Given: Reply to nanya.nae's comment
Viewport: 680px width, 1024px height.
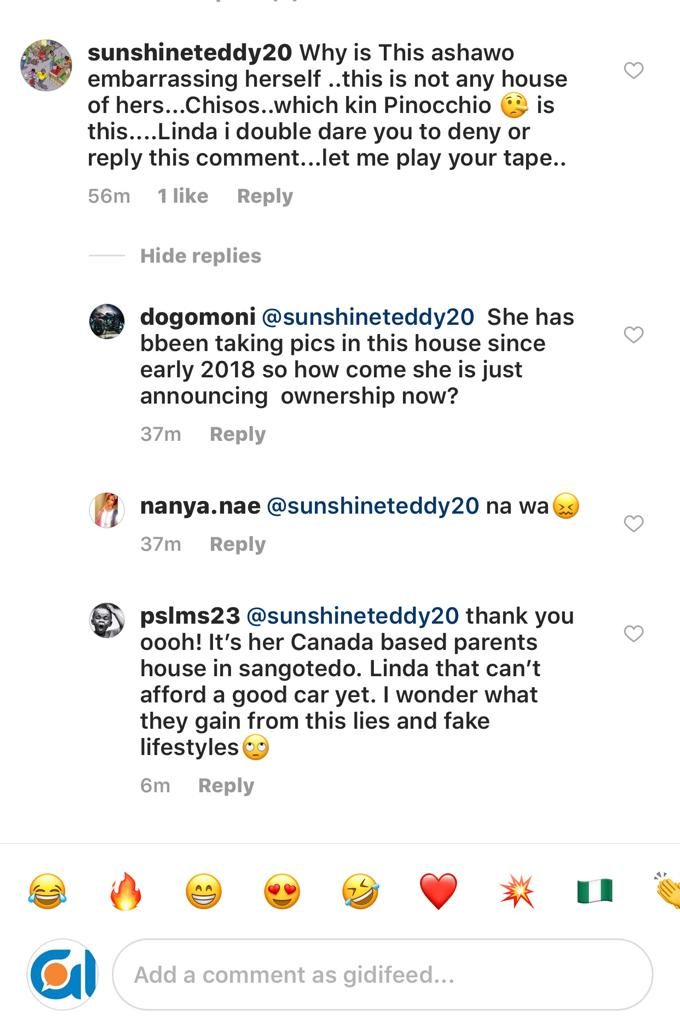Looking at the screenshot, I should (x=237, y=544).
